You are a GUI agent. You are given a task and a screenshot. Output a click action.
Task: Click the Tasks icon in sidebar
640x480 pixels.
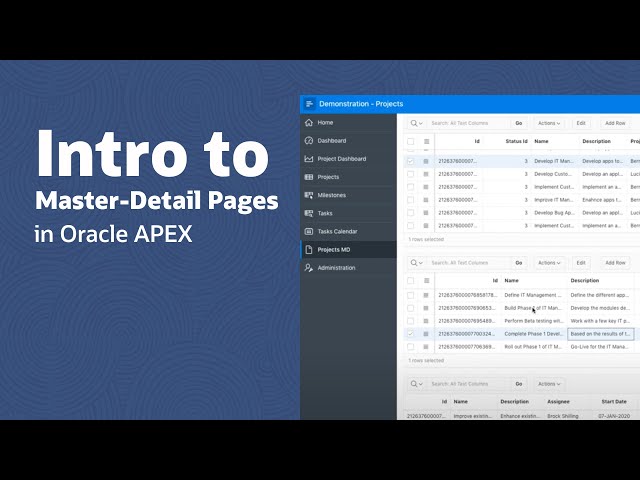pos(309,213)
